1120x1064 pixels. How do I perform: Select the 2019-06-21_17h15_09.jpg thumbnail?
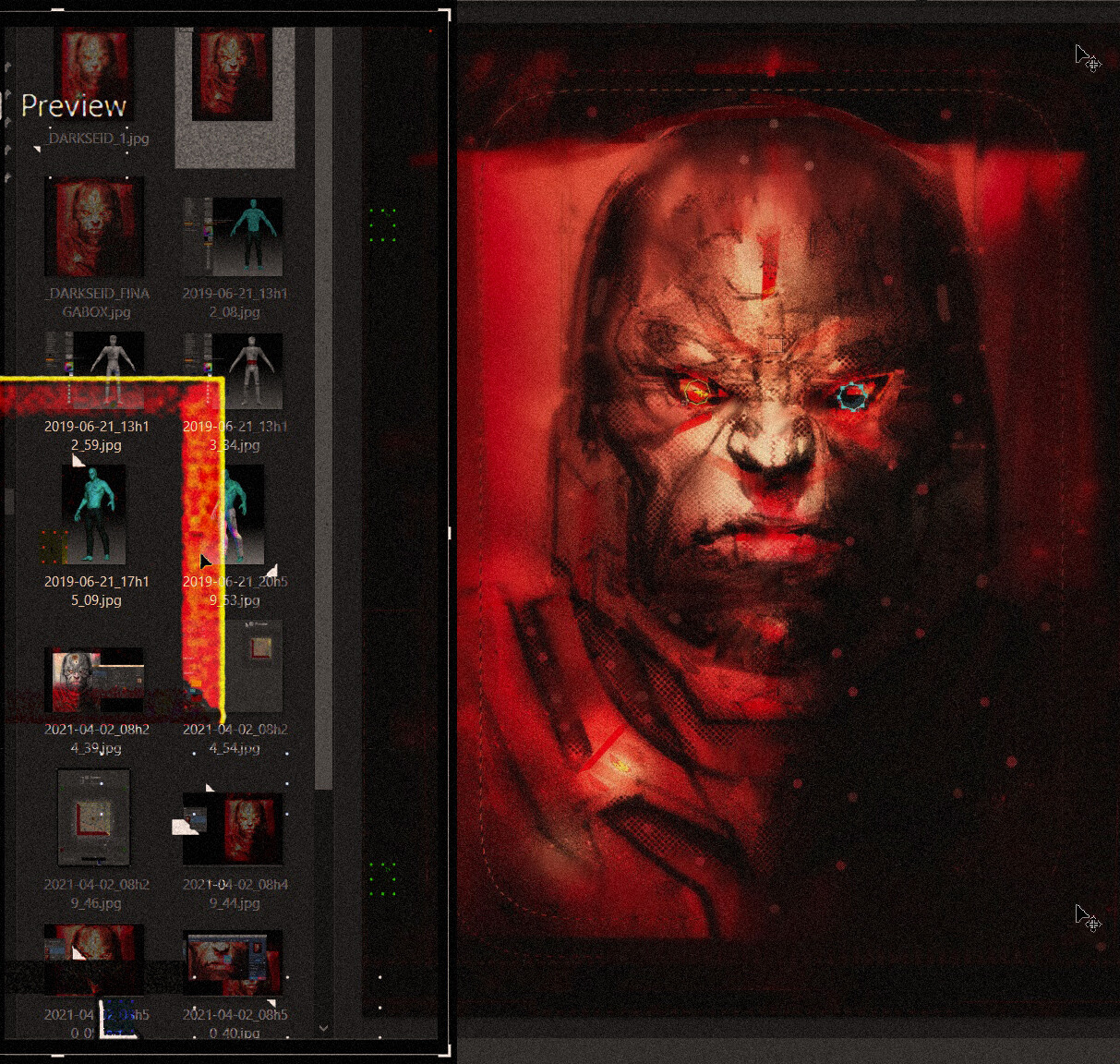(93, 514)
